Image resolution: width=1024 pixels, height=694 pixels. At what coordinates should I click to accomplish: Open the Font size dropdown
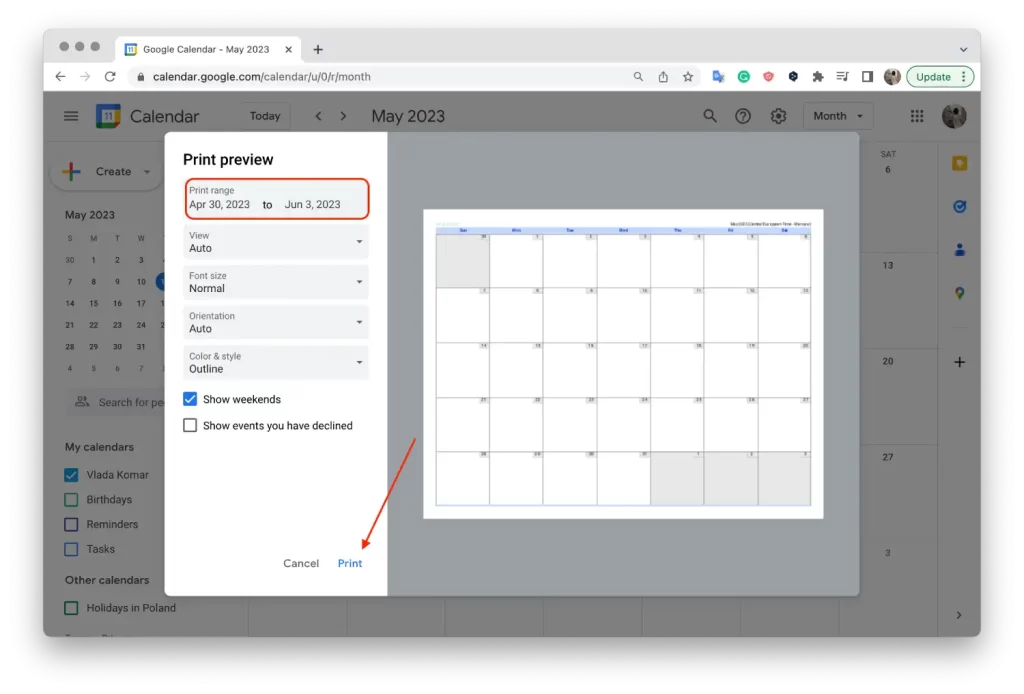pyautogui.click(x=276, y=282)
